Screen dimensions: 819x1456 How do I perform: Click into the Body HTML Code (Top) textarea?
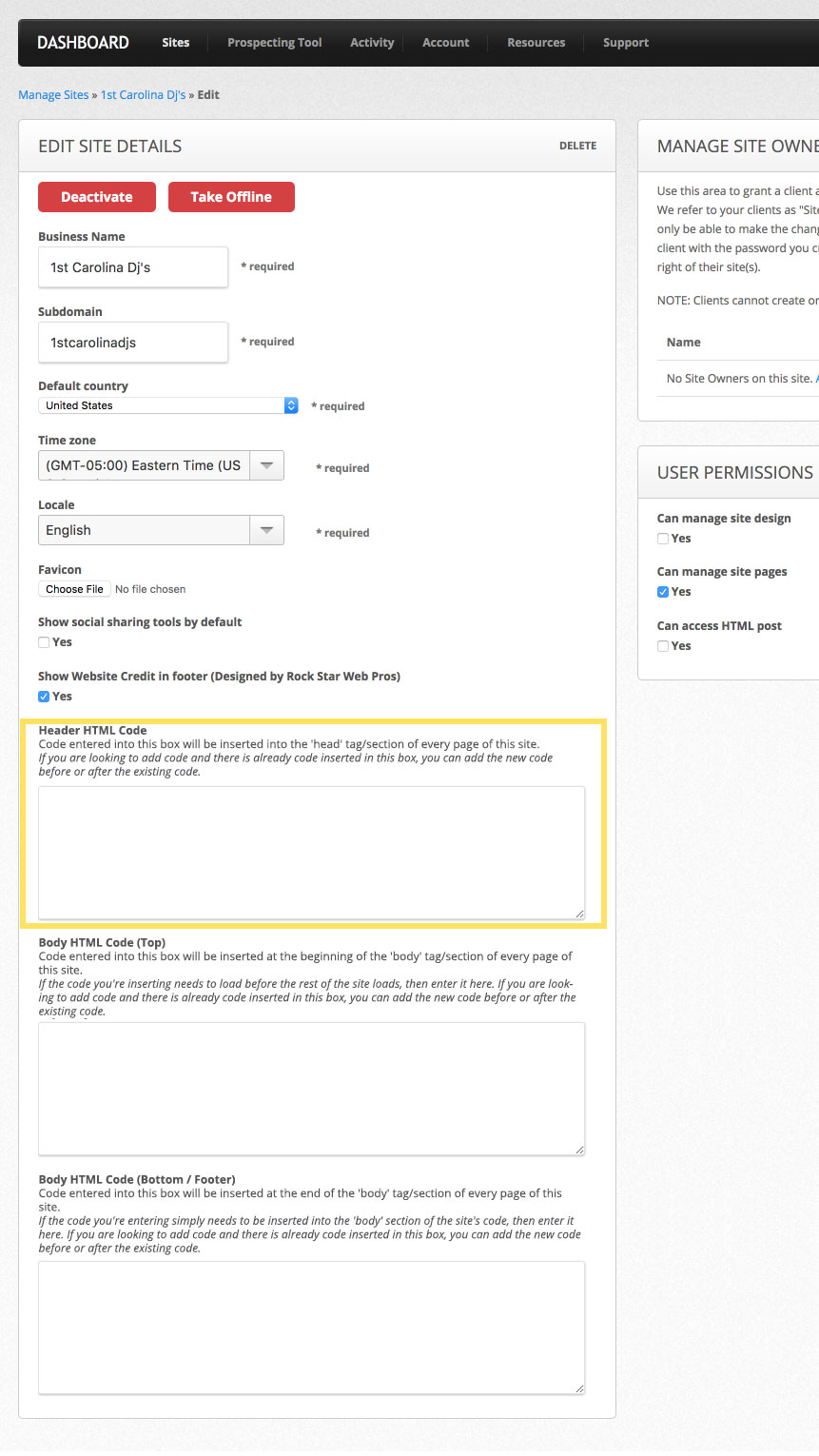click(312, 1089)
